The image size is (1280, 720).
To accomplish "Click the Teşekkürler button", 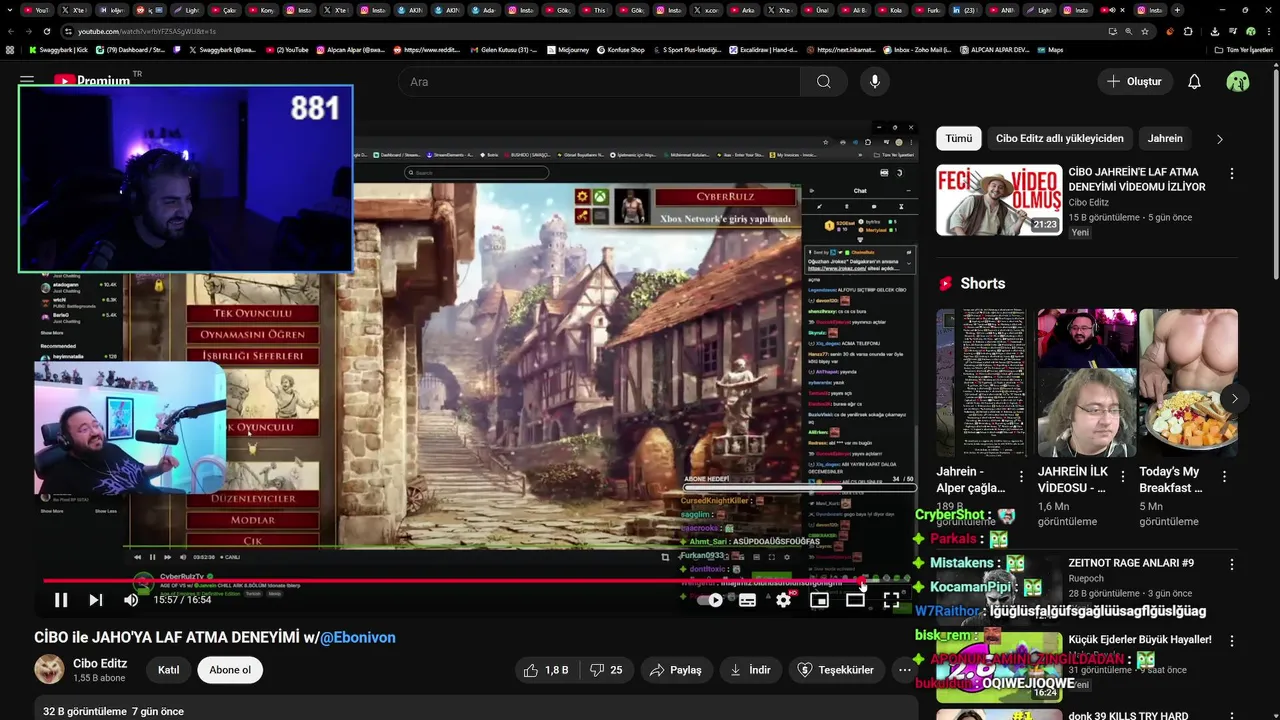I will pos(836,670).
